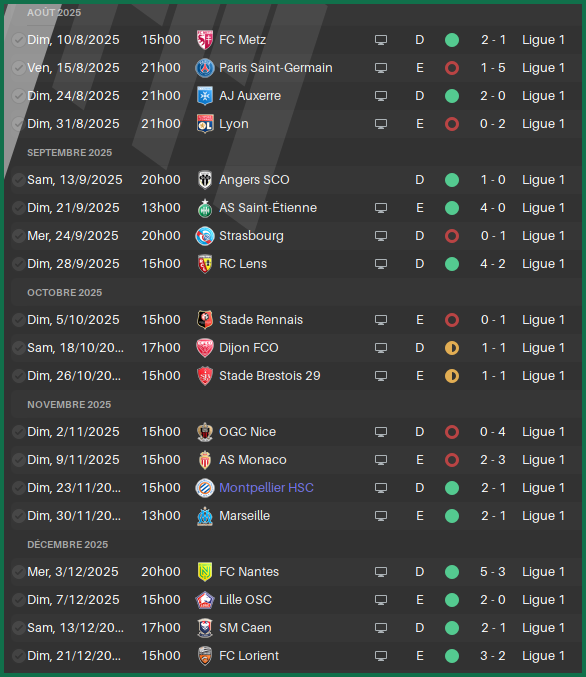This screenshot has width=586, height=677.
Task: Click TV icon for FC Lorient fixture
Action: pos(380,656)
